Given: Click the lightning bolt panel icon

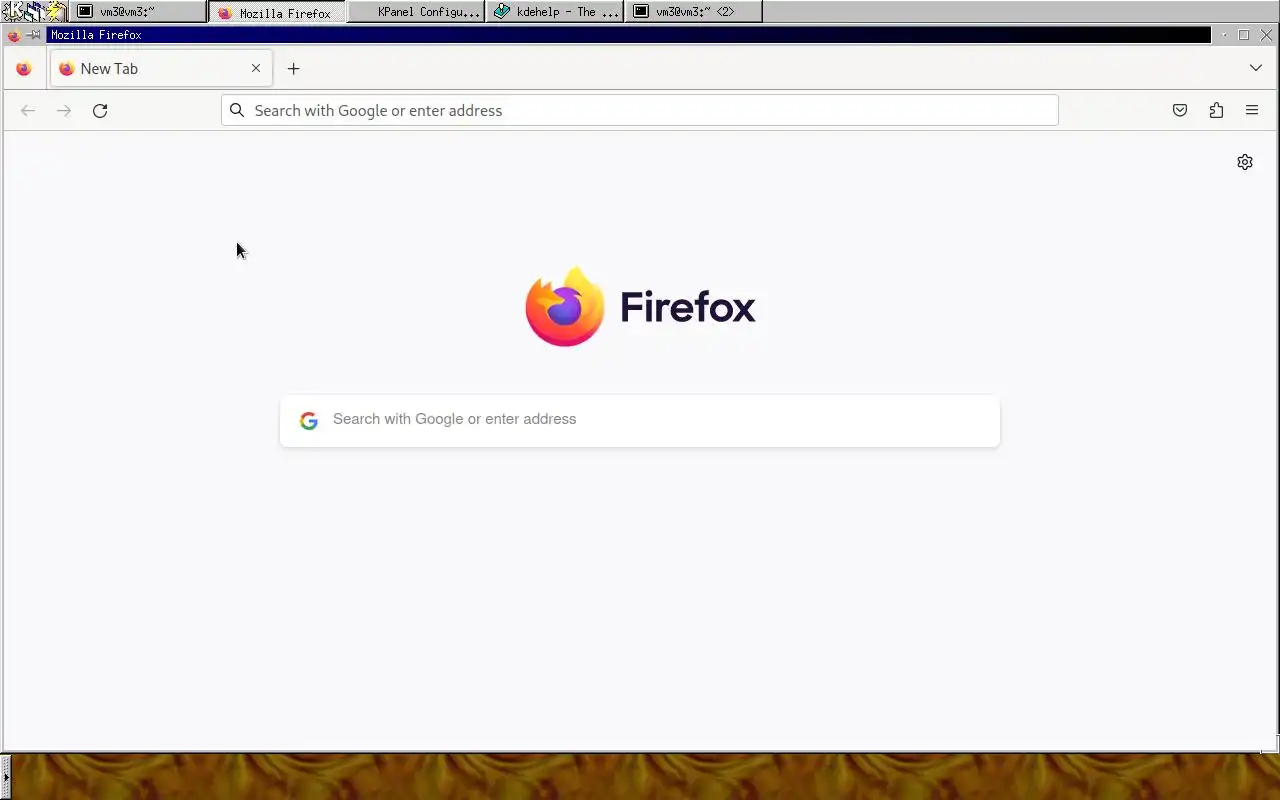Looking at the screenshot, I should 57,11.
